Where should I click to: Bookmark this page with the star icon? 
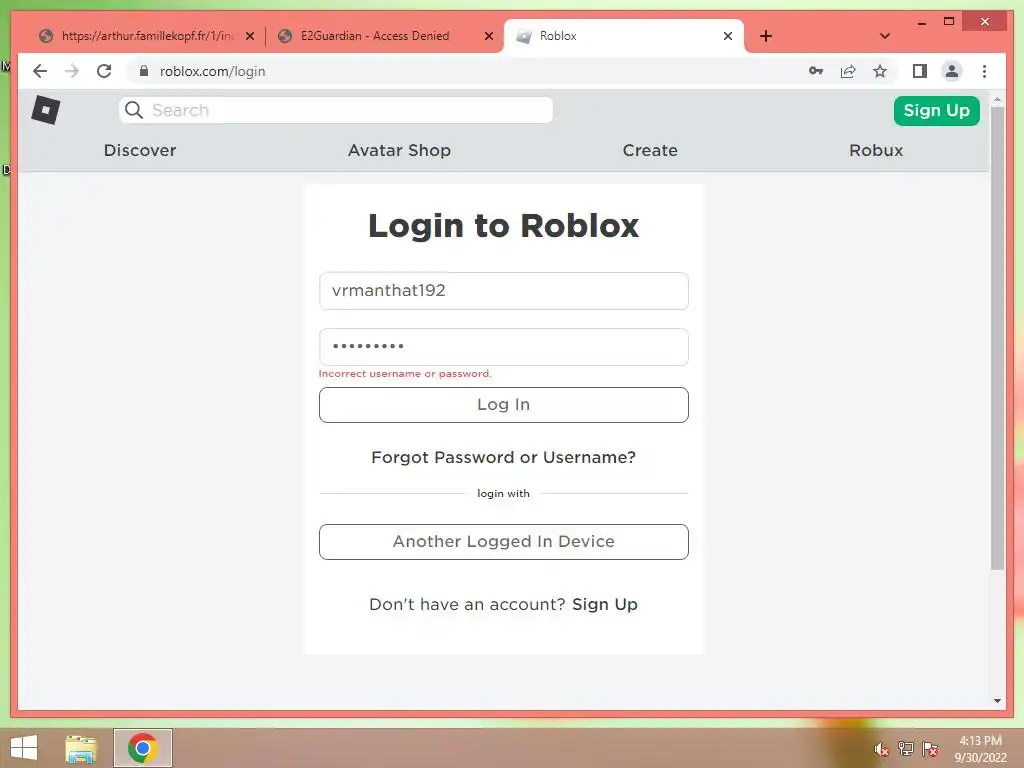coord(880,71)
